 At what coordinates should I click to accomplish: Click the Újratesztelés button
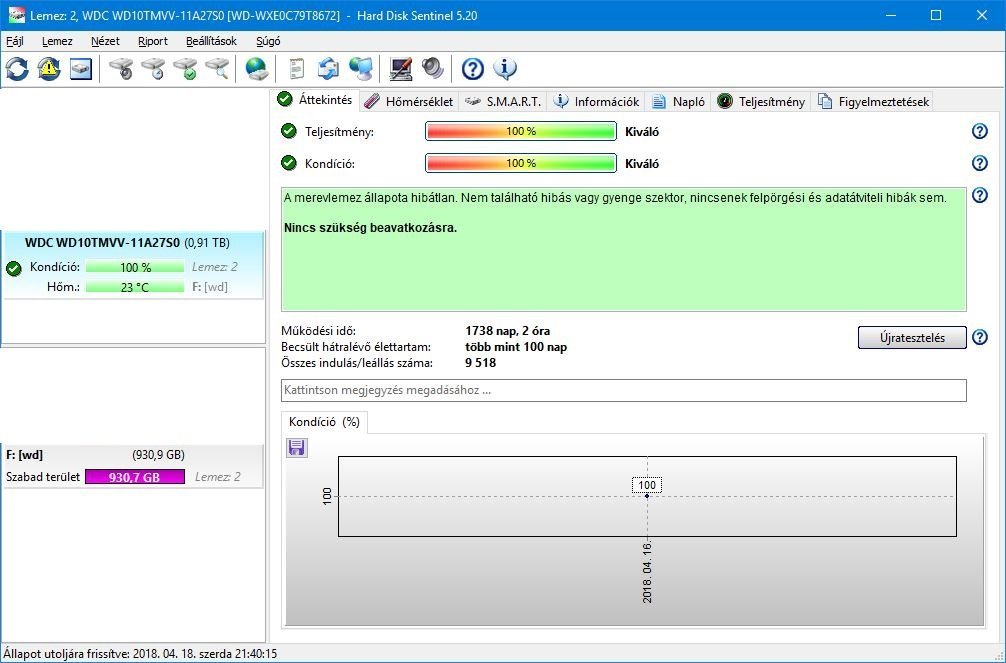point(912,338)
